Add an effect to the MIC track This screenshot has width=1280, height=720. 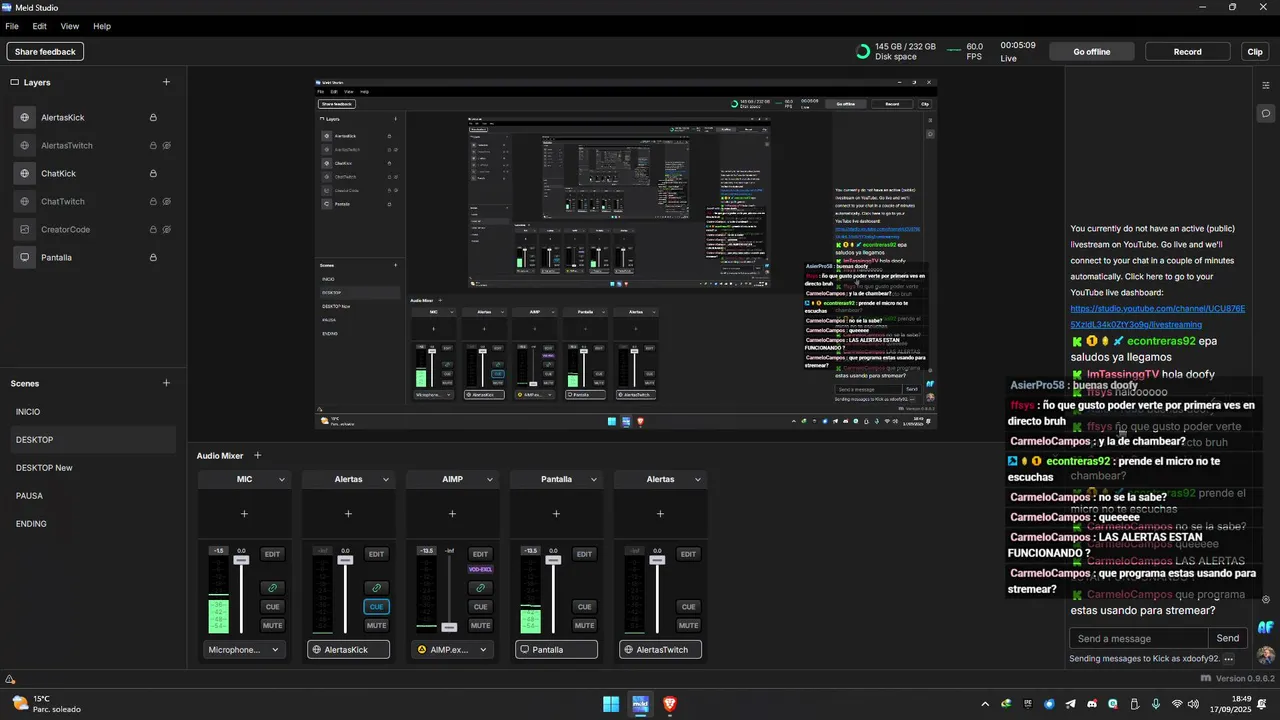tap(244, 514)
